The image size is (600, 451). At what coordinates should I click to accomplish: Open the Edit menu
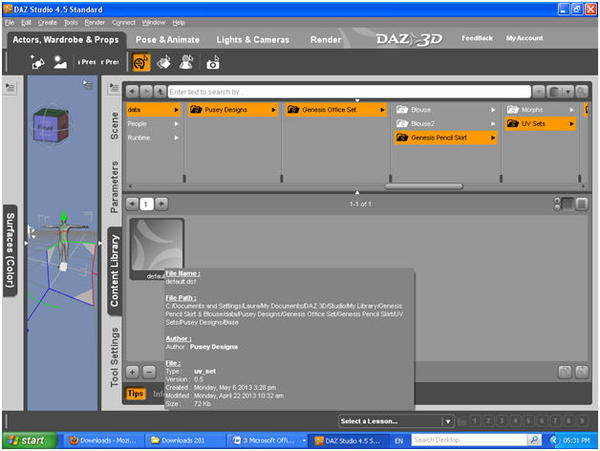point(26,23)
